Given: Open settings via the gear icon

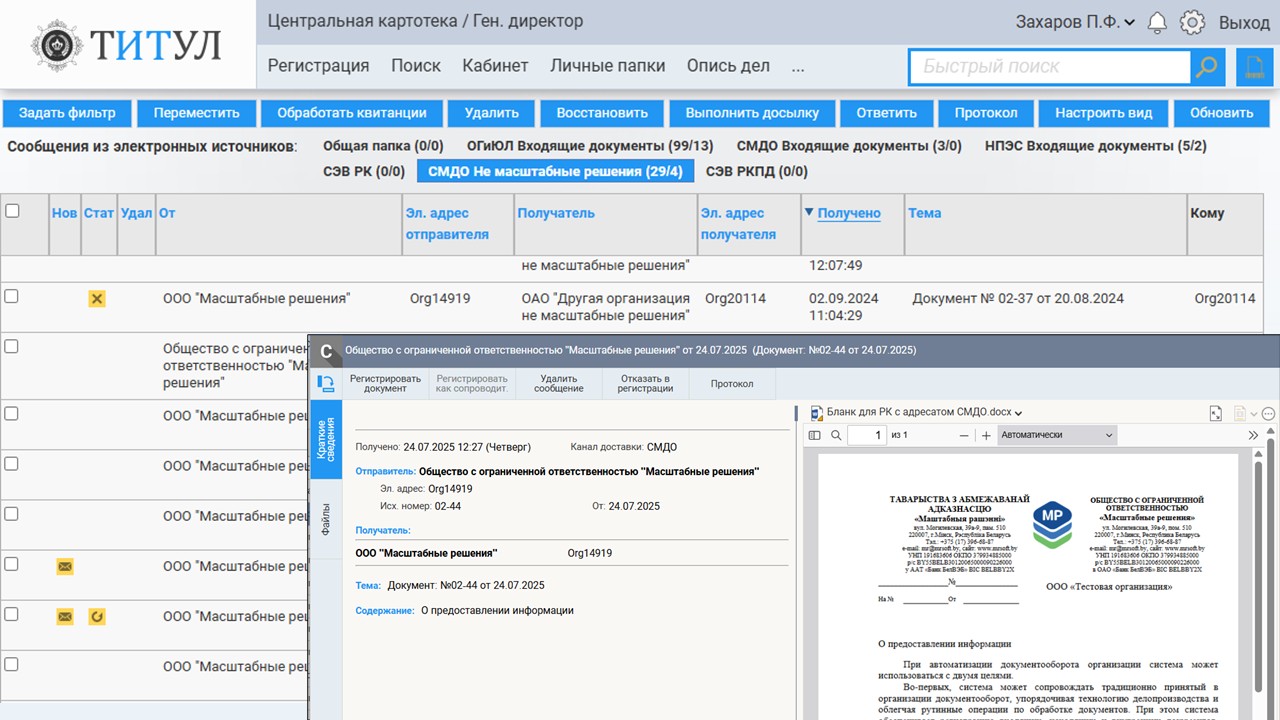Looking at the screenshot, I should point(1191,22).
